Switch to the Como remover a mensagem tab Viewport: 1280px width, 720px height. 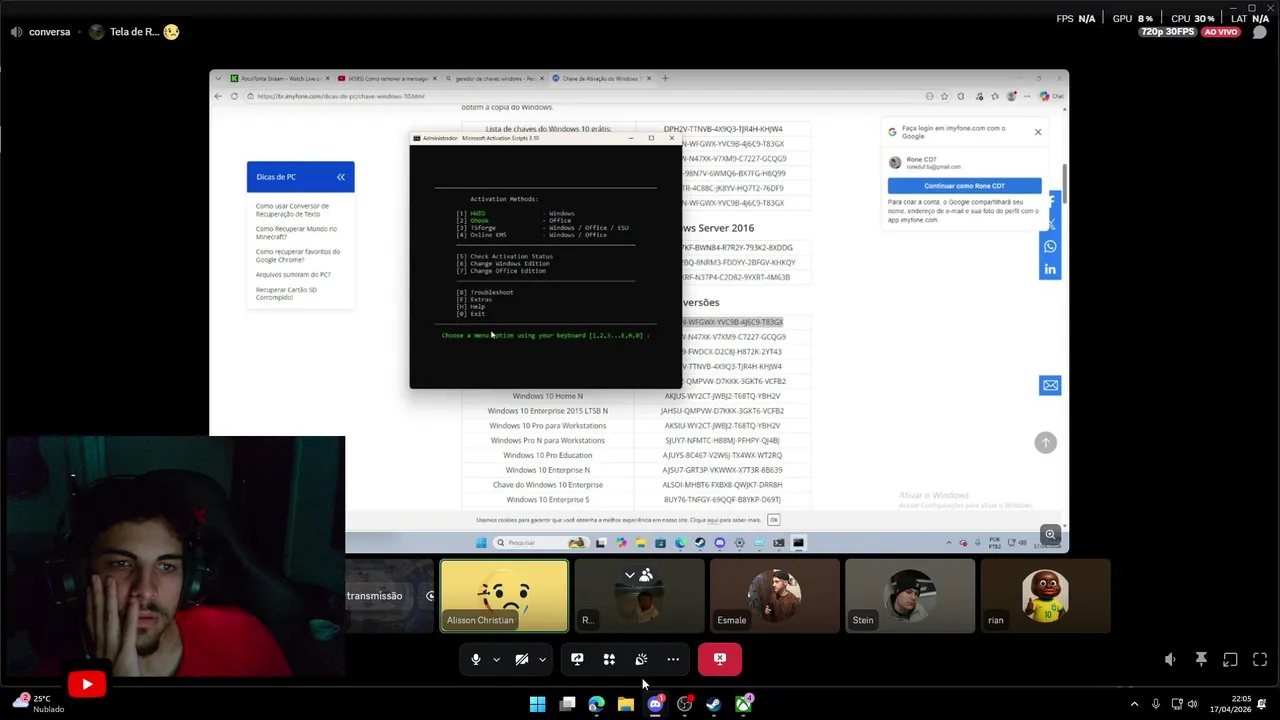pos(385,78)
